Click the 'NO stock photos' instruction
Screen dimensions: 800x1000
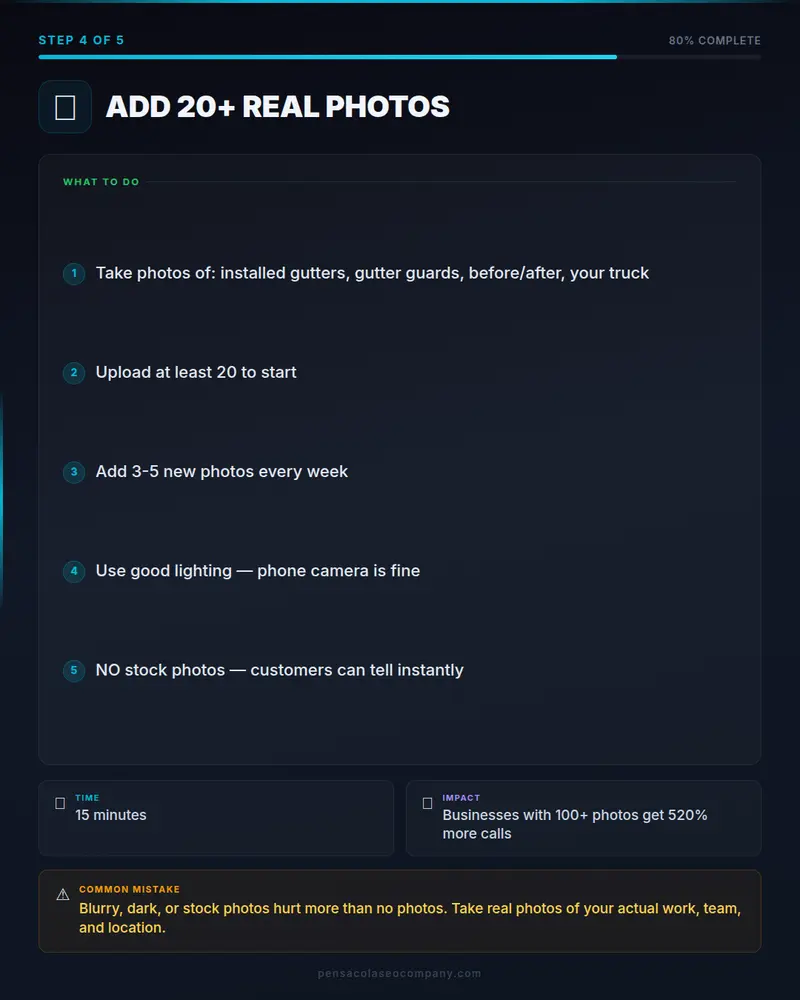[279, 670]
